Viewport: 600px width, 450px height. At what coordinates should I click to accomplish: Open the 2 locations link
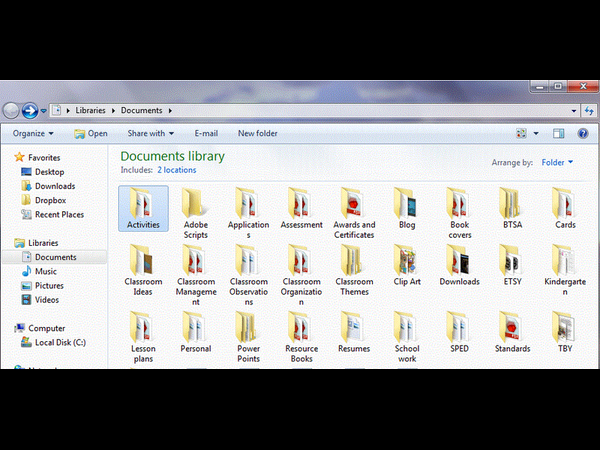tap(176, 170)
